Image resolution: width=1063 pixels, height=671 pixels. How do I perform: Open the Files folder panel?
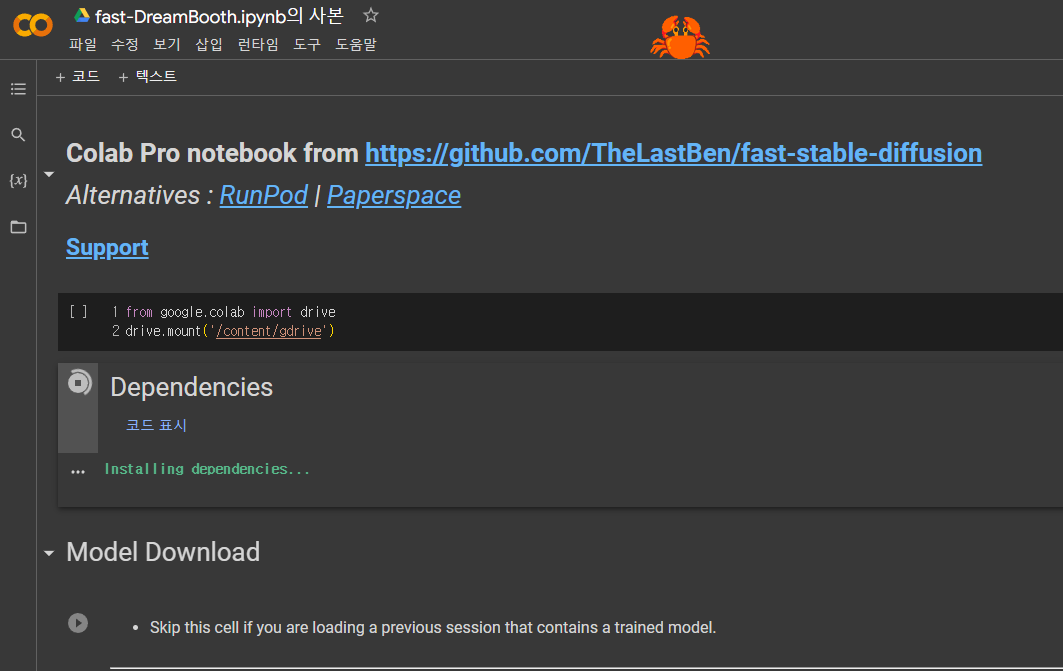click(x=18, y=227)
